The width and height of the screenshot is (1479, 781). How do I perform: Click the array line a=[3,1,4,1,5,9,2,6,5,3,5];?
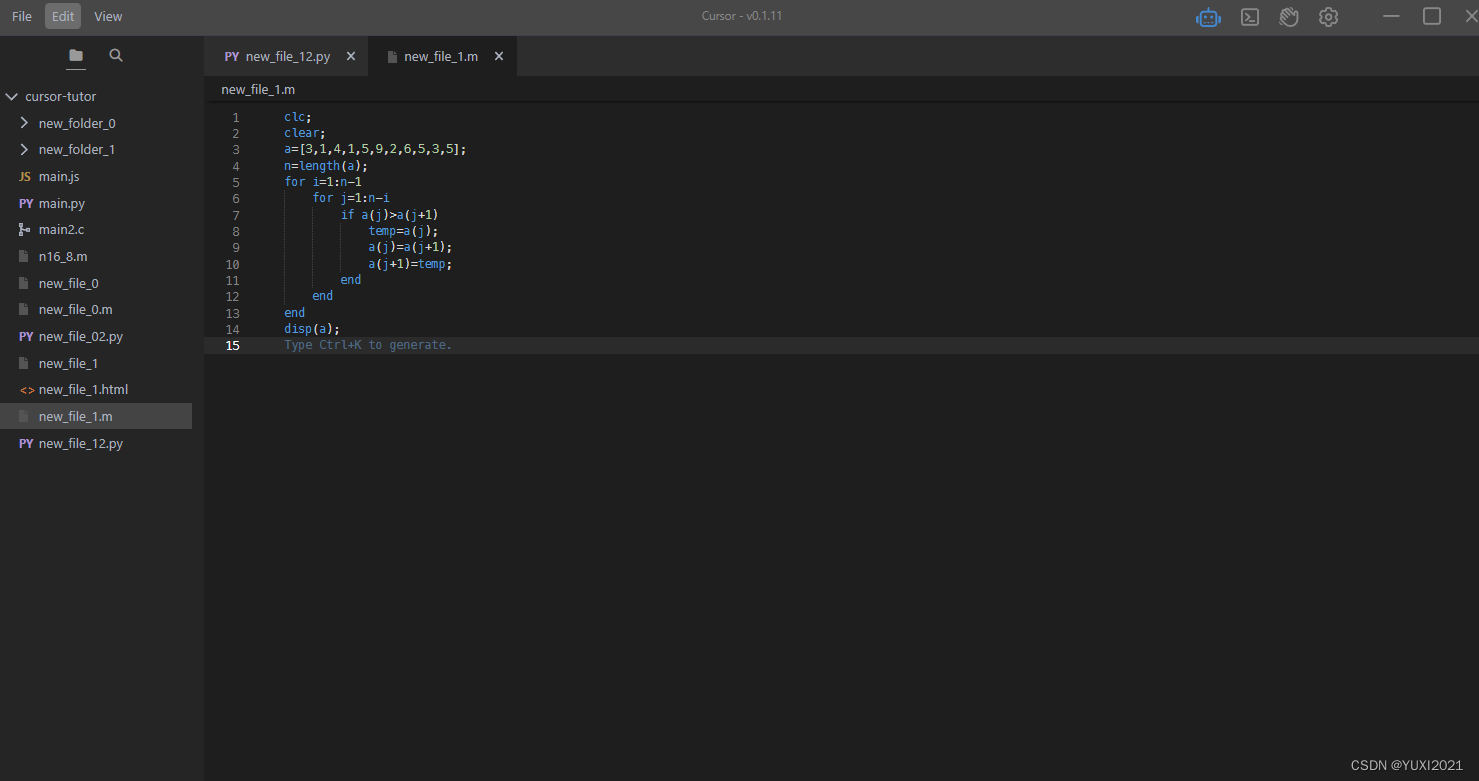point(375,149)
